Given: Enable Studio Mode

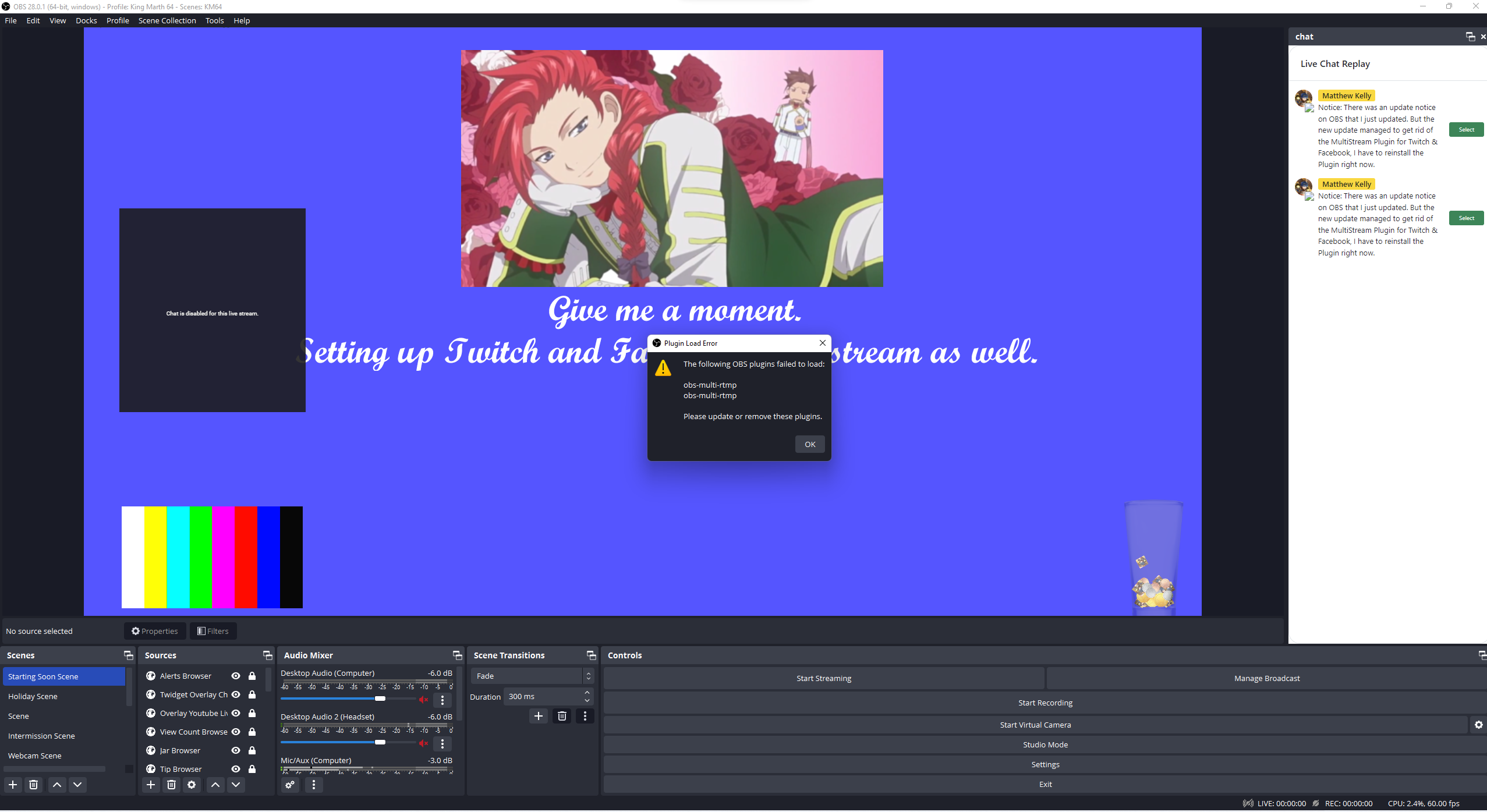Looking at the screenshot, I should coord(1045,744).
